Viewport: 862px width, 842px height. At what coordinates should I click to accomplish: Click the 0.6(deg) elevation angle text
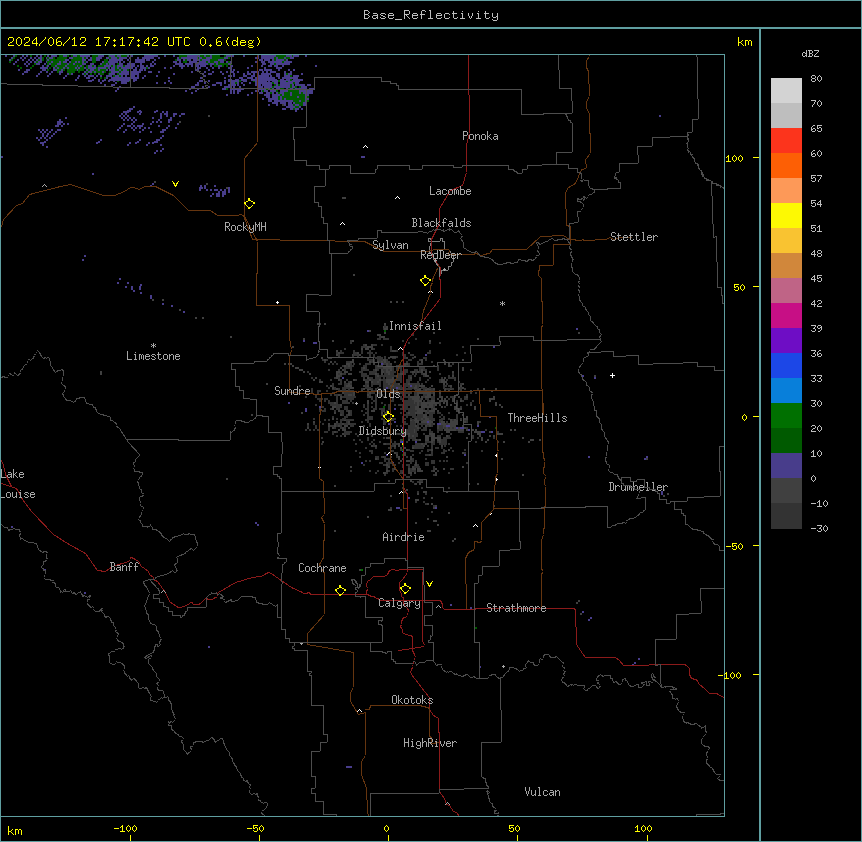click(x=230, y=42)
